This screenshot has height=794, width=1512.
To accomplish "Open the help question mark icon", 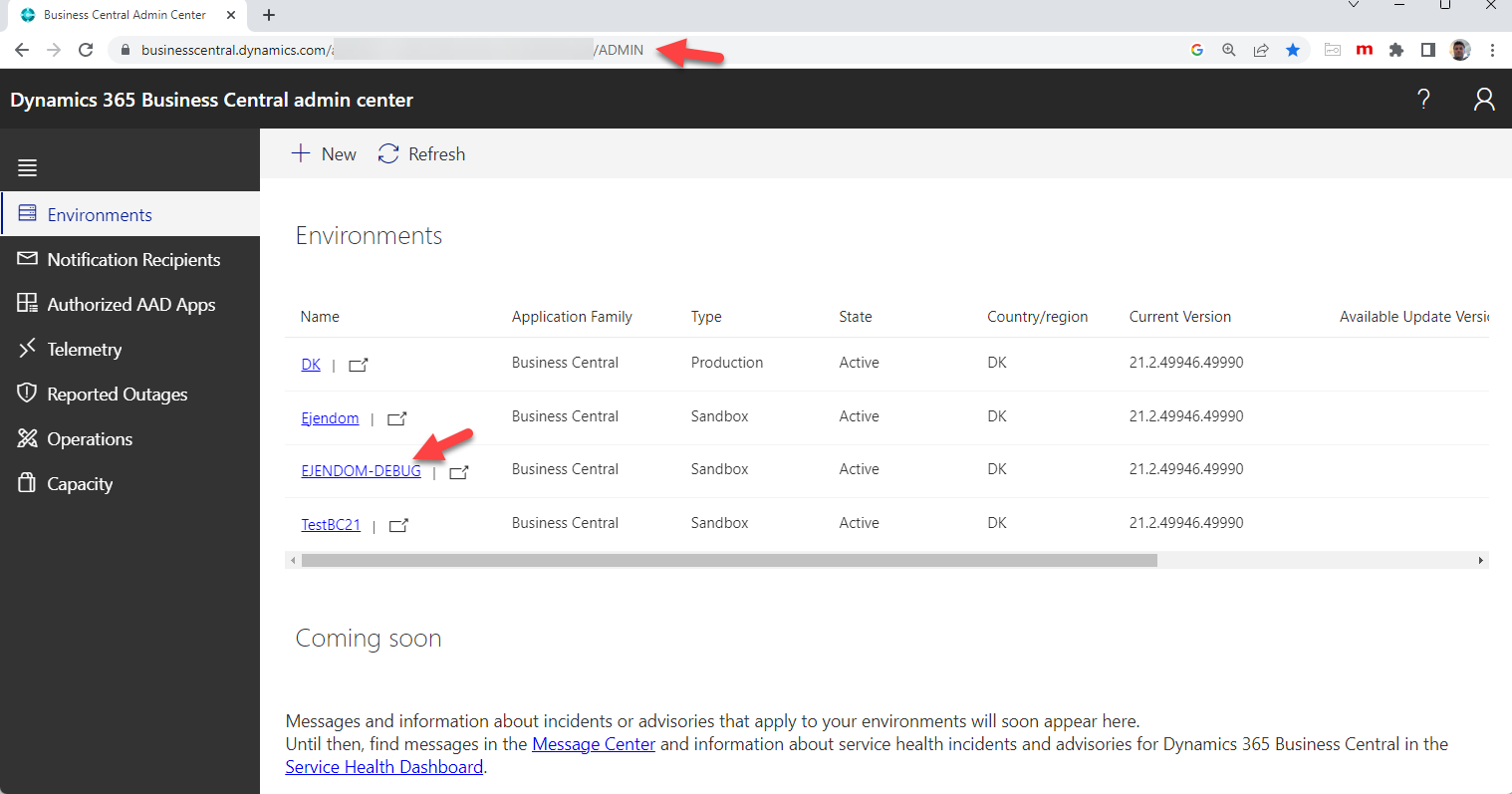I will 1423,99.
